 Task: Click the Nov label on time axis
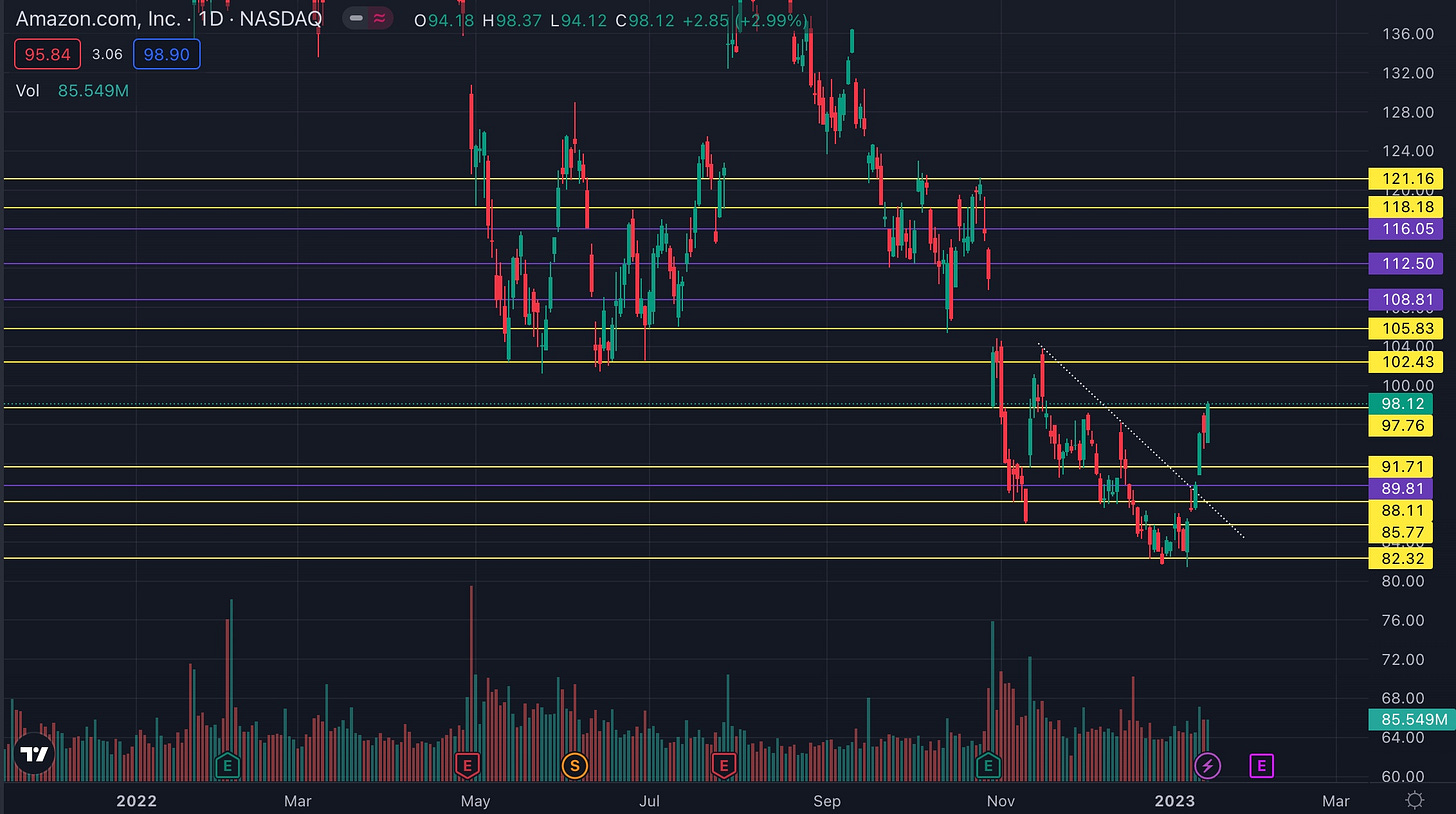click(1000, 801)
